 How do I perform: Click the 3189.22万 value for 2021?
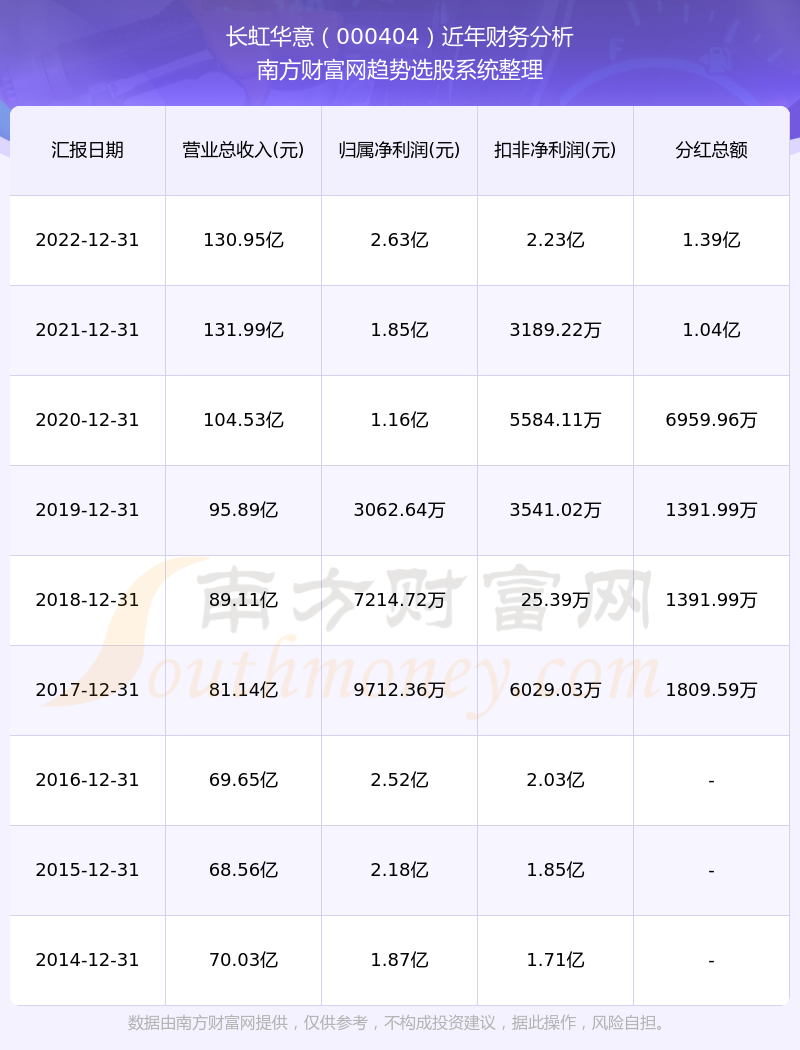tap(555, 330)
